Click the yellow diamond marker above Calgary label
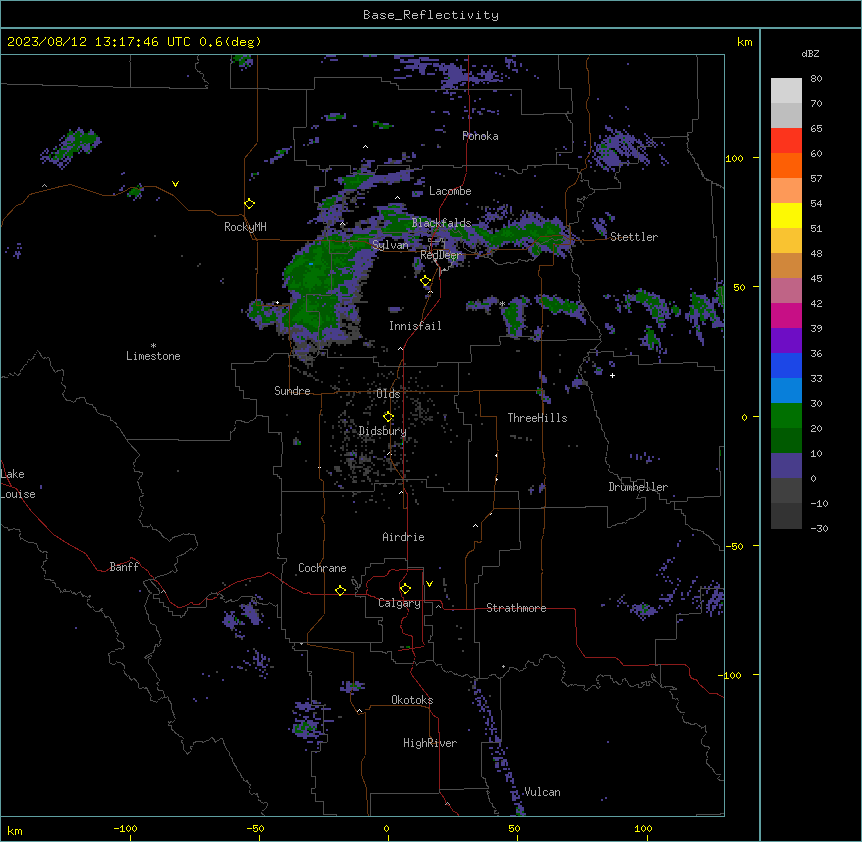The width and height of the screenshot is (862, 842). pos(405,589)
